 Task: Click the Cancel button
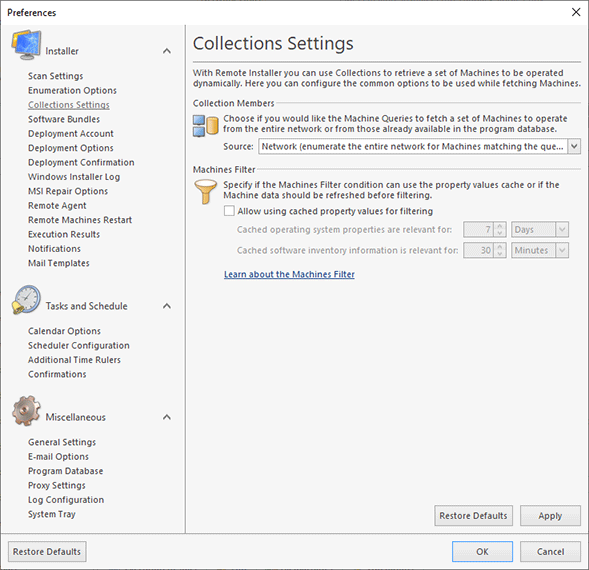pos(550,551)
